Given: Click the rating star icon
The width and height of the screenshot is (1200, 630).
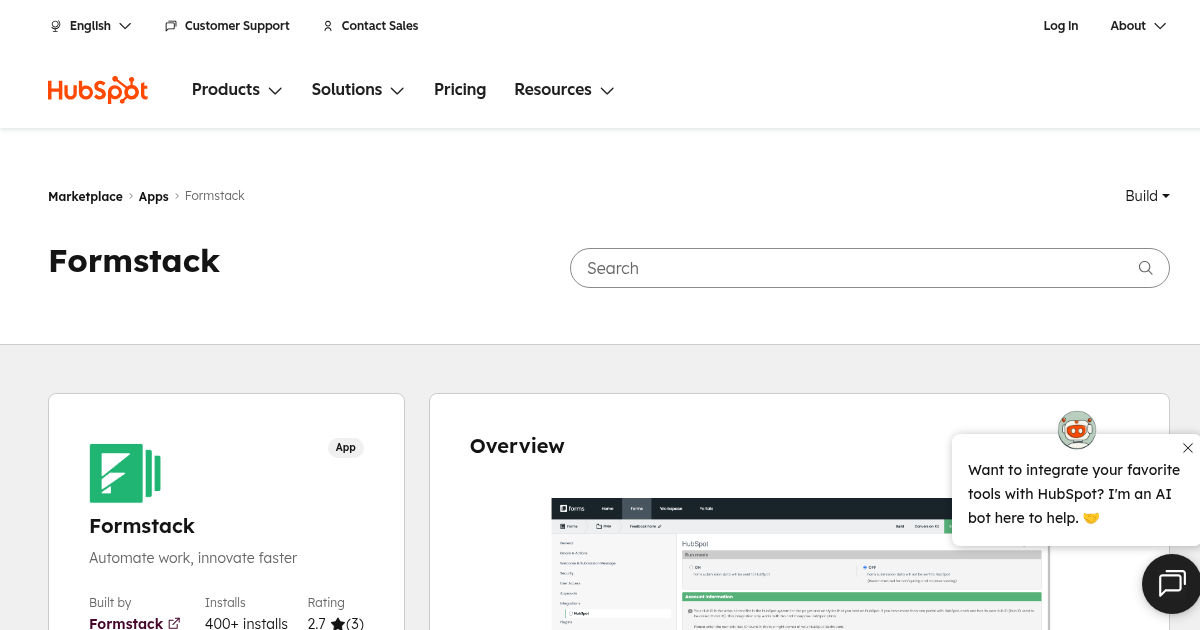Looking at the screenshot, I should point(338,624).
